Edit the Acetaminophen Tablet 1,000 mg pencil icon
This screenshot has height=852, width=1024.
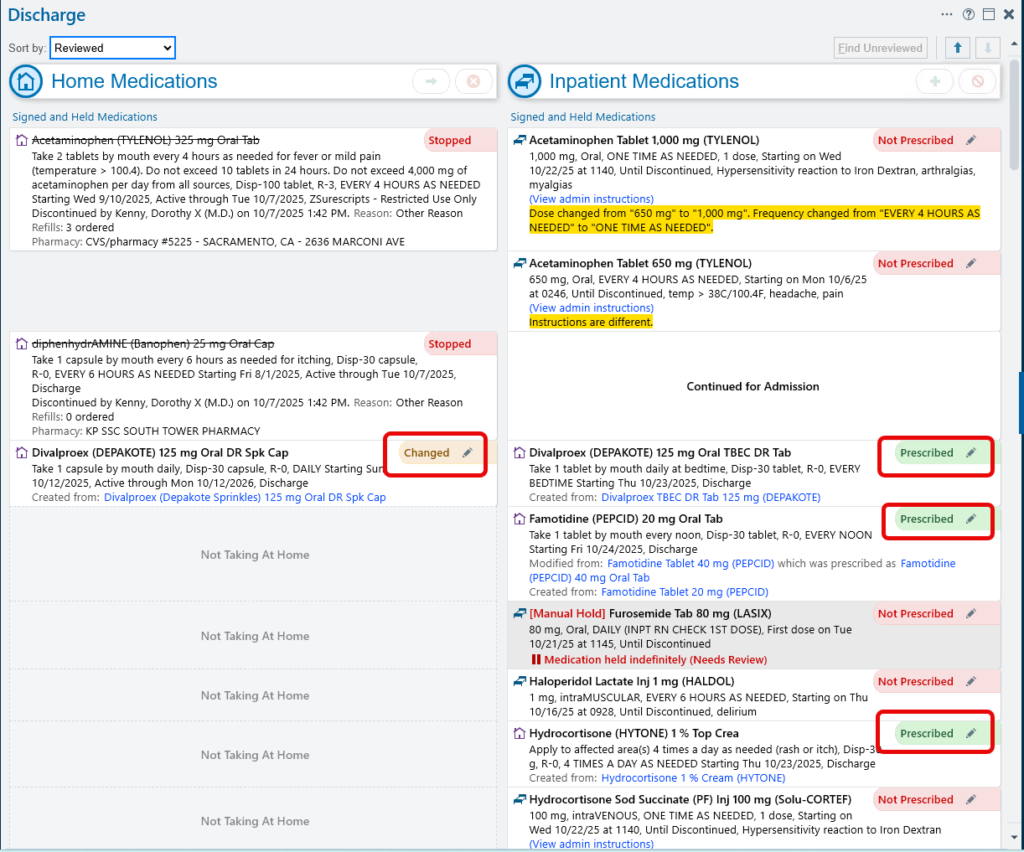[x=970, y=141]
